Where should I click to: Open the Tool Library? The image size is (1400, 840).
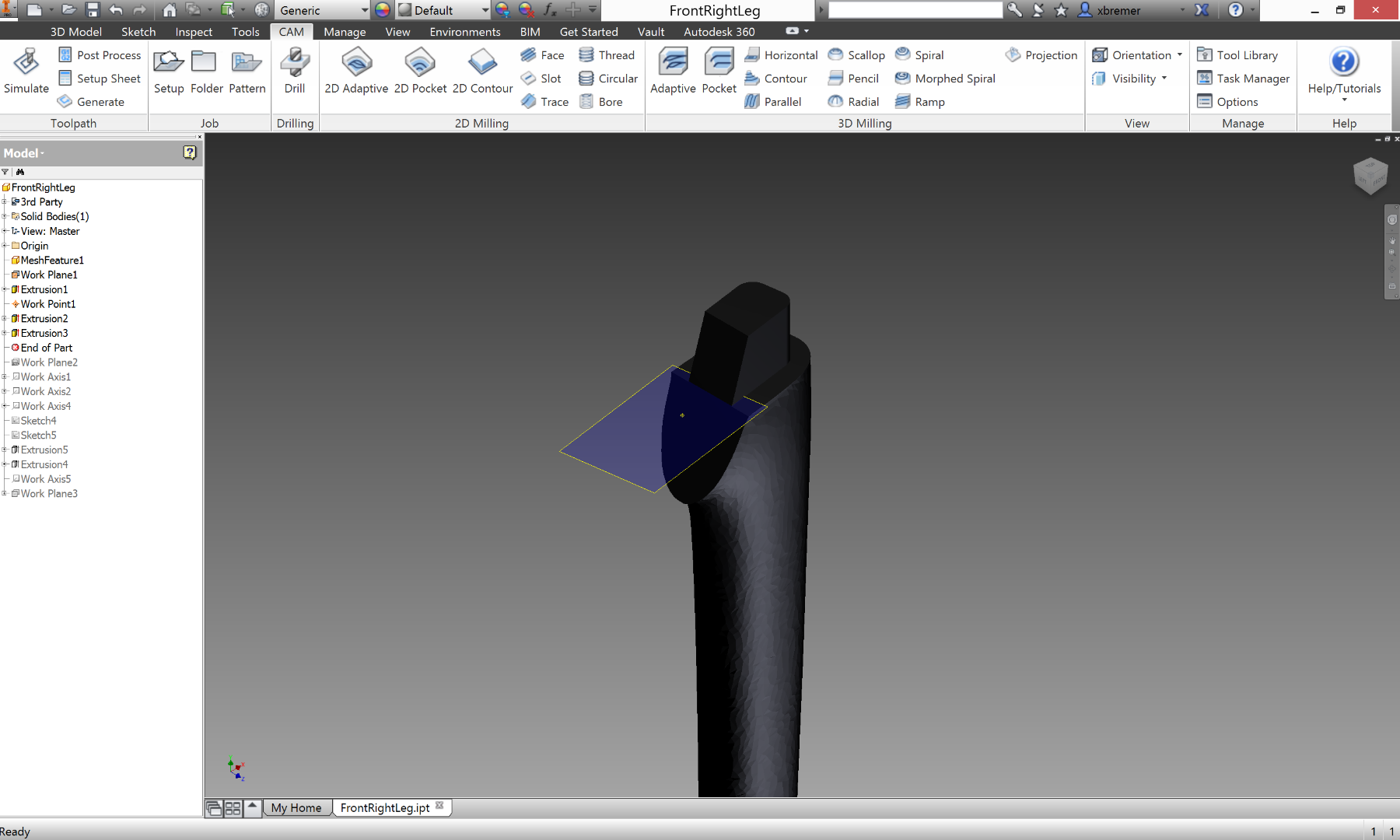click(1237, 55)
